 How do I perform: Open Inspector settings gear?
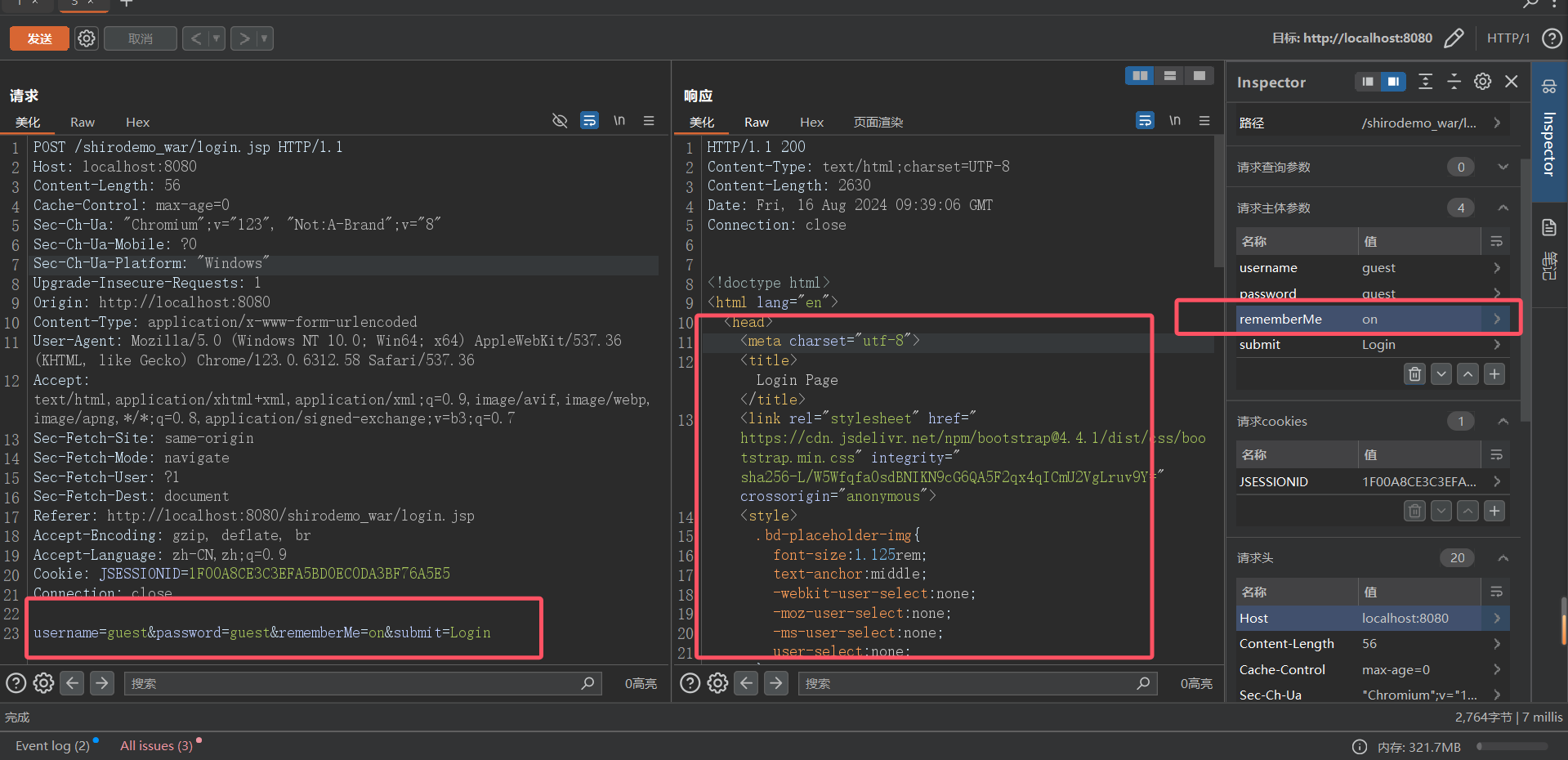pos(1483,82)
